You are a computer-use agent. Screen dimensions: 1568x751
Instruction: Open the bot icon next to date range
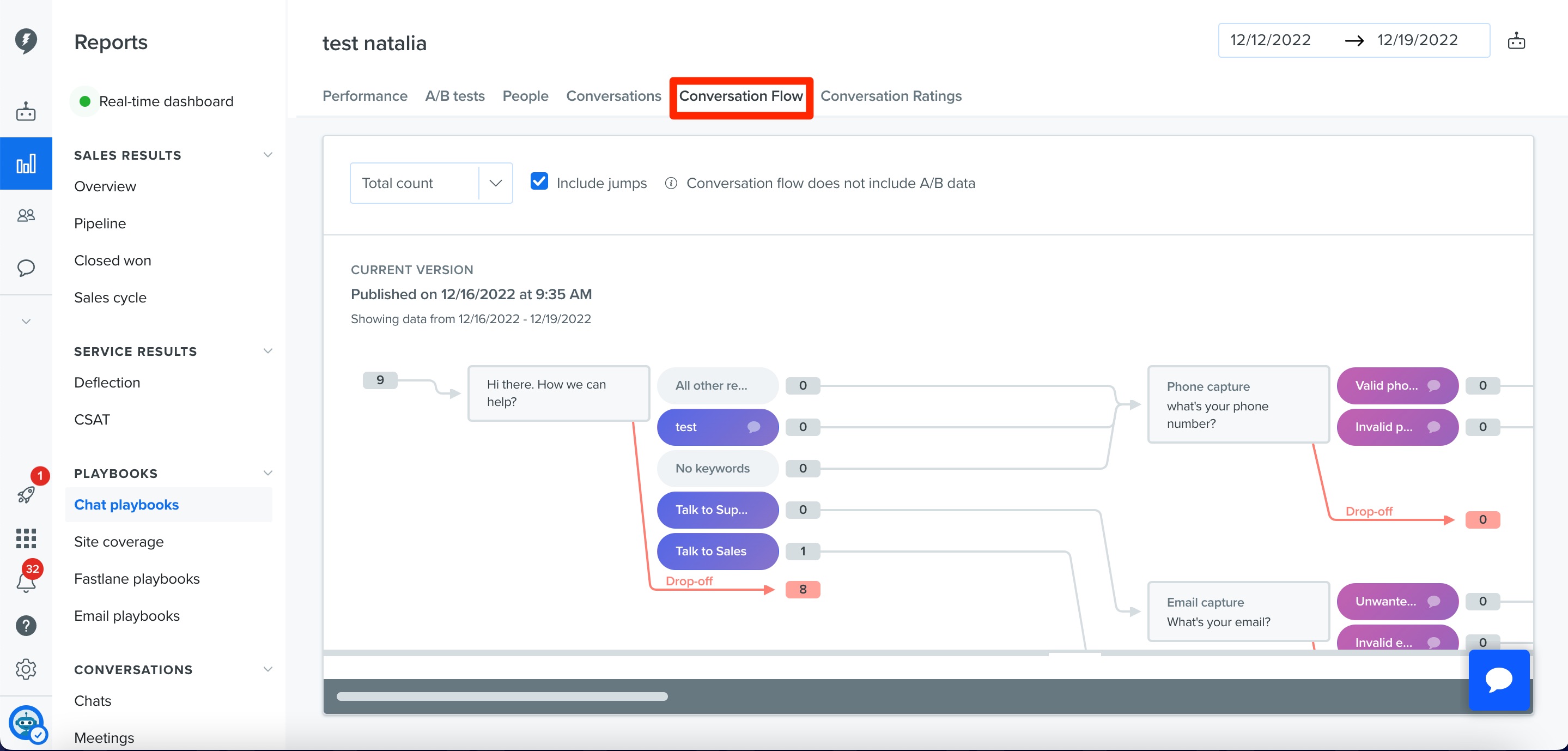point(1517,40)
